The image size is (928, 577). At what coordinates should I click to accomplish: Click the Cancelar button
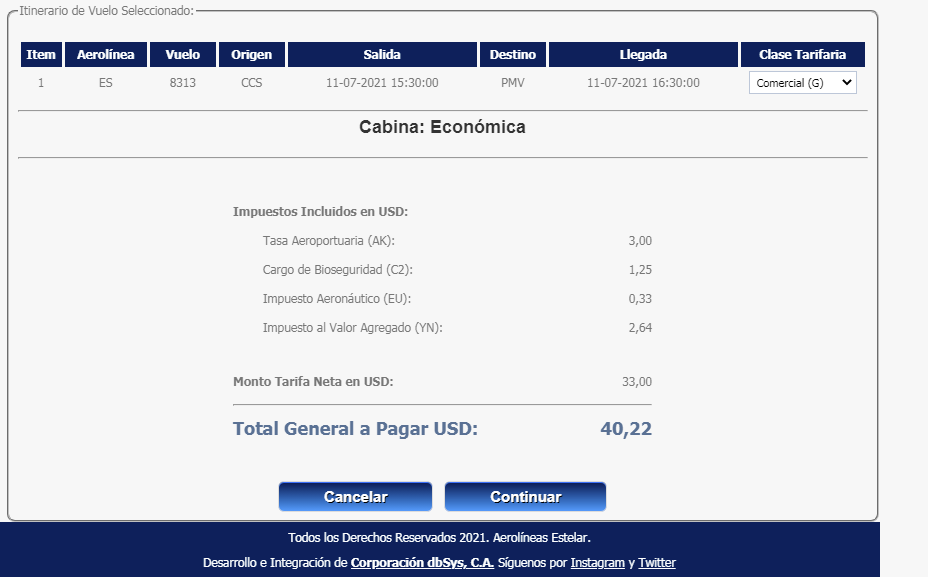(x=355, y=497)
